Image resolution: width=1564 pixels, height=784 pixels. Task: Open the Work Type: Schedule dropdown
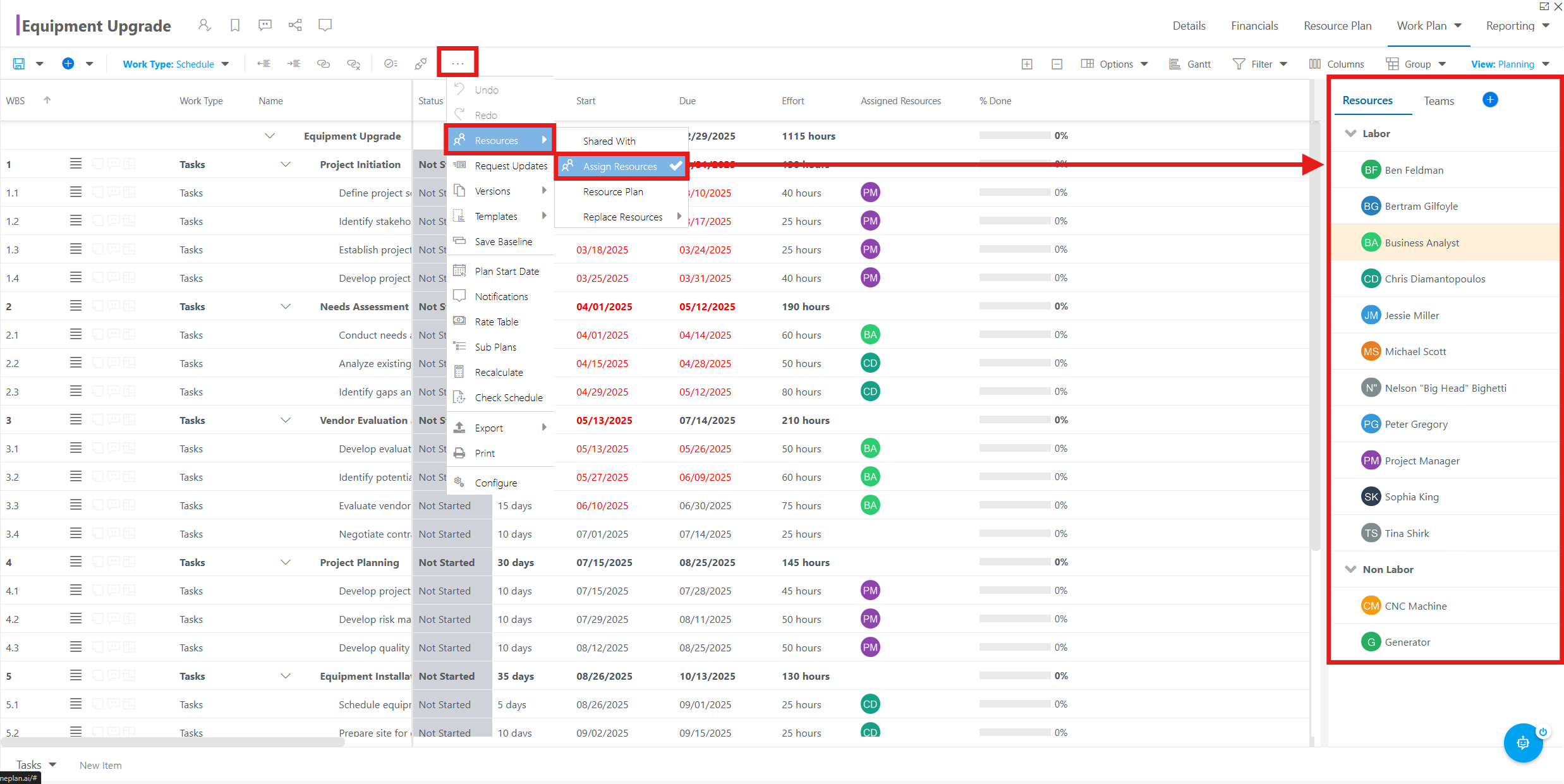click(x=176, y=64)
